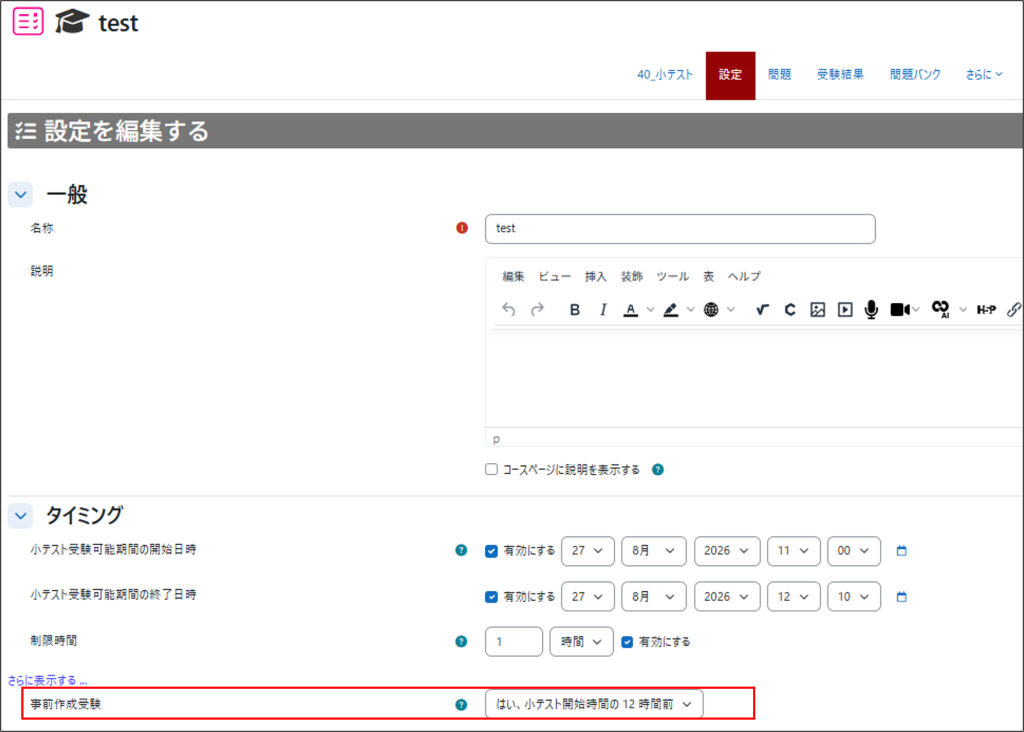Open help for 小テスト受験可能期間の開始日時
The height and width of the screenshot is (732, 1024).
(x=461, y=550)
